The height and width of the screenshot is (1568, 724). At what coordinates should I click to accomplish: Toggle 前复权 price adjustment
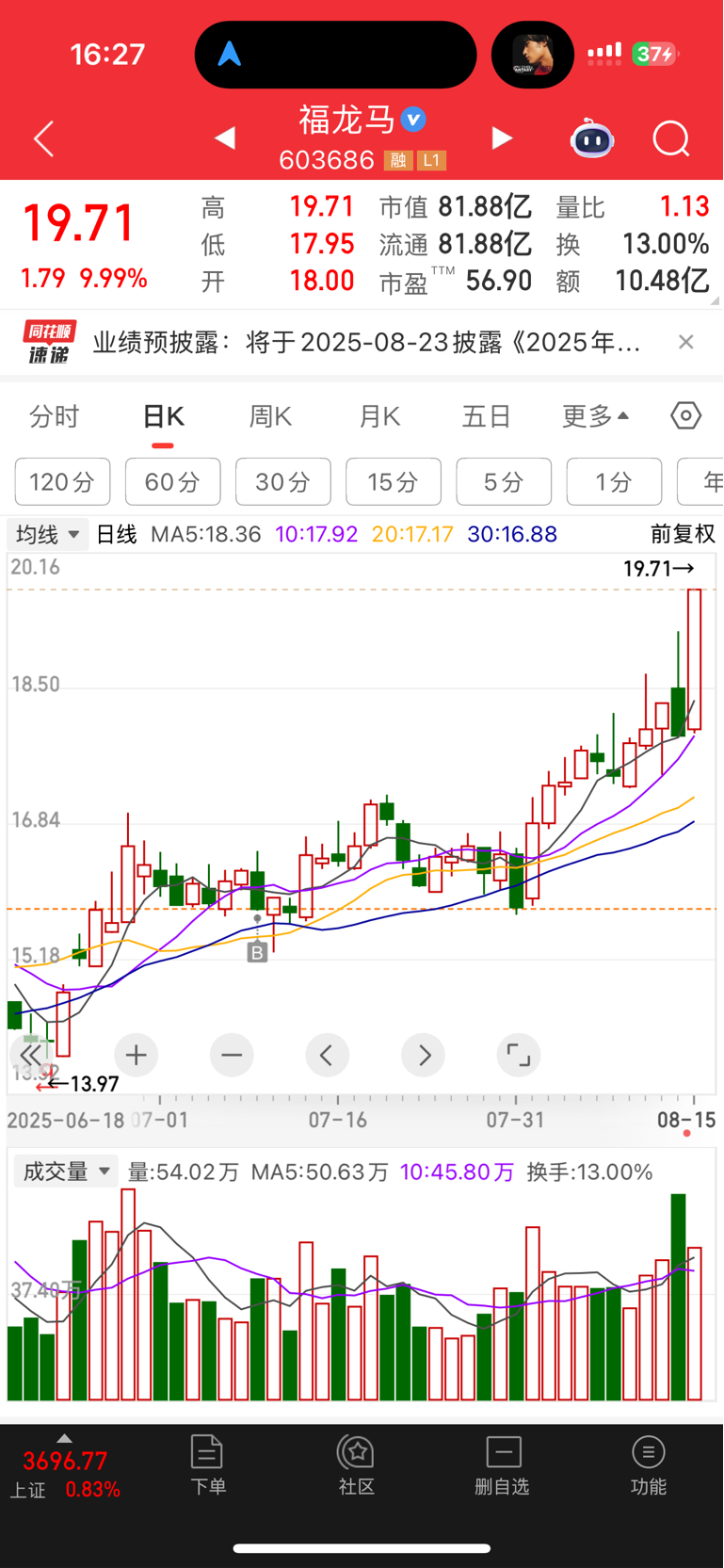683,535
